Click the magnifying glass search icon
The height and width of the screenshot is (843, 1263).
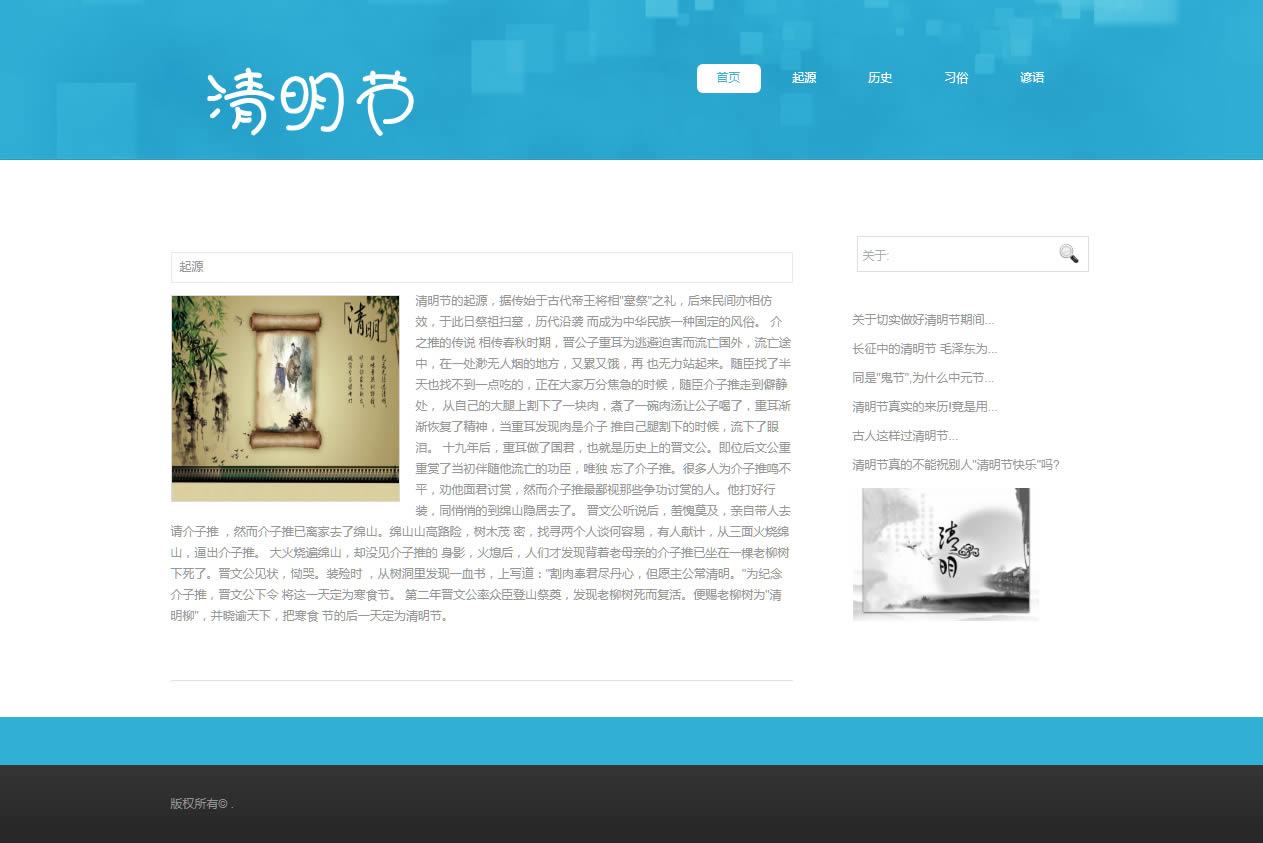coord(1068,254)
